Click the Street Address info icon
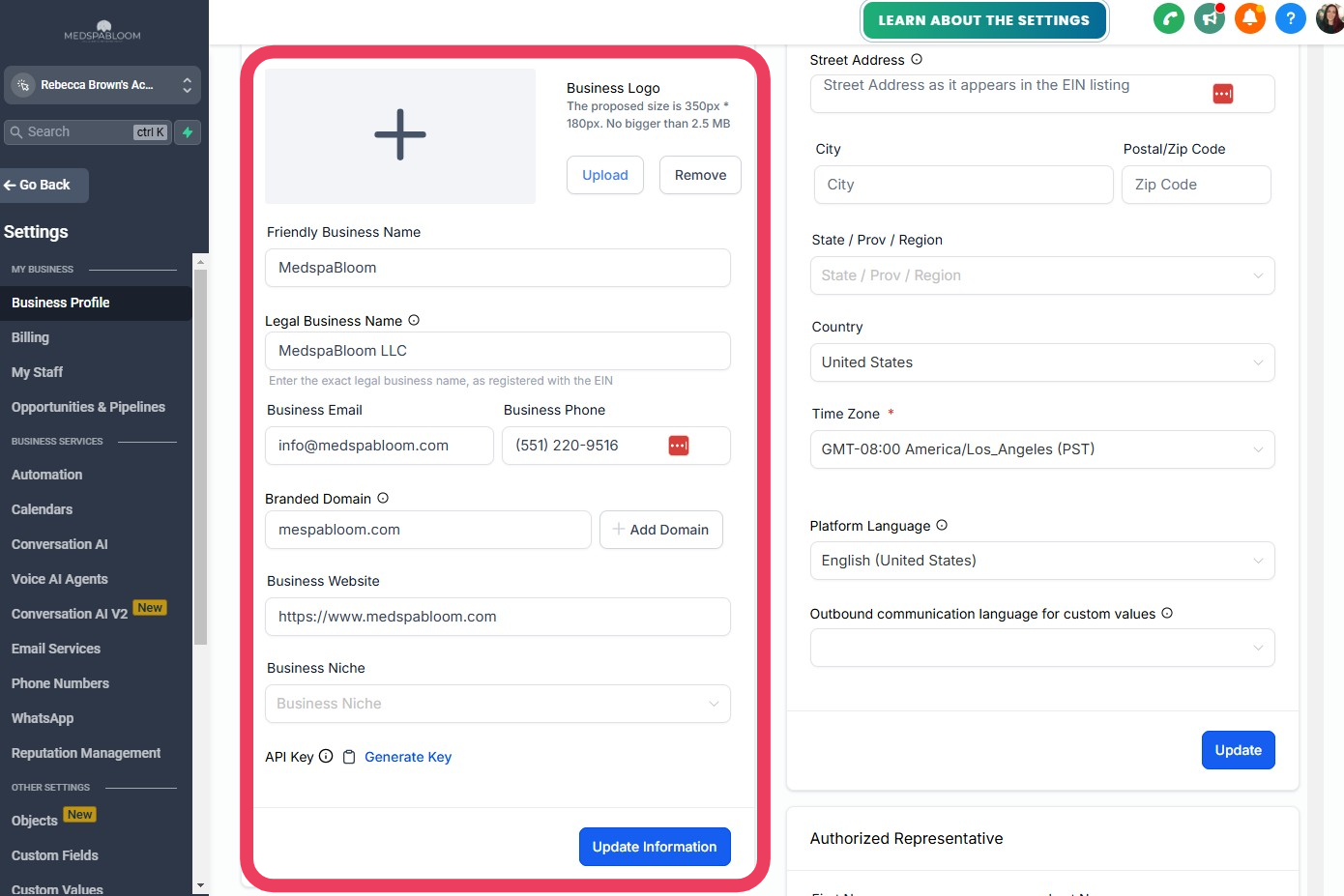This screenshot has width=1344, height=896. pyautogui.click(x=917, y=59)
